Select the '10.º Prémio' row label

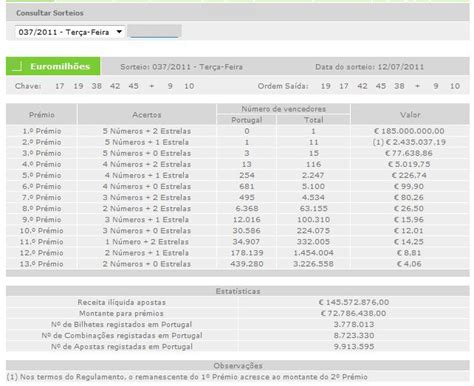pyautogui.click(x=42, y=230)
